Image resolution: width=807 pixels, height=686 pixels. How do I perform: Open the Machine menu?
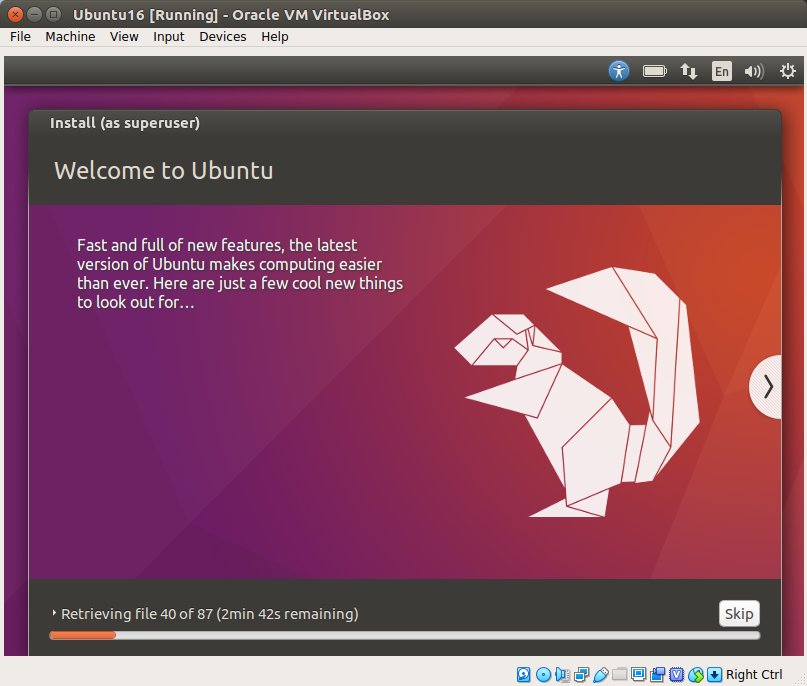(x=70, y=37)
